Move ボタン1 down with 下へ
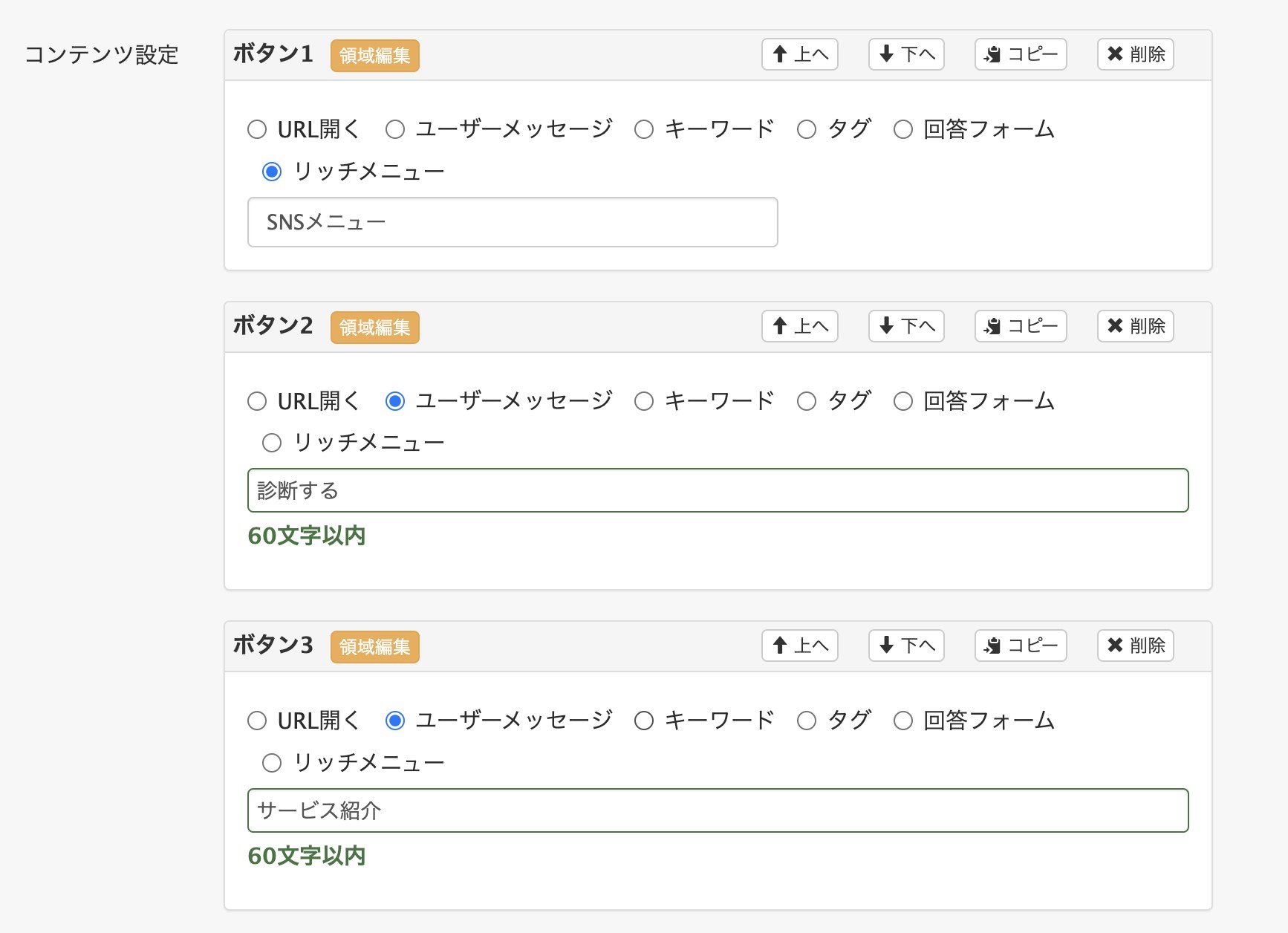Image resolution: width=1288 pixels, height=933 pixels. (x=906, y=54)
